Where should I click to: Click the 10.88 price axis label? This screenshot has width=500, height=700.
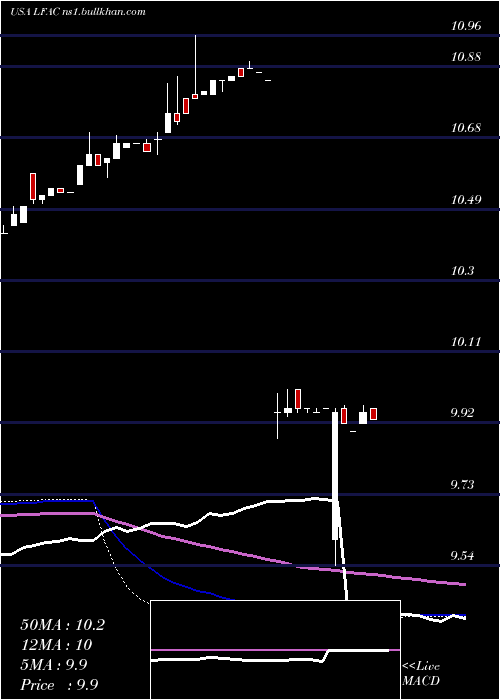(x=466, y=57)
